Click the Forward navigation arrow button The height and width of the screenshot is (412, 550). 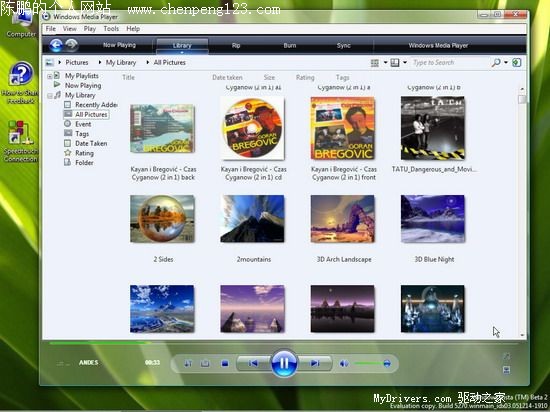pos(72,44)
